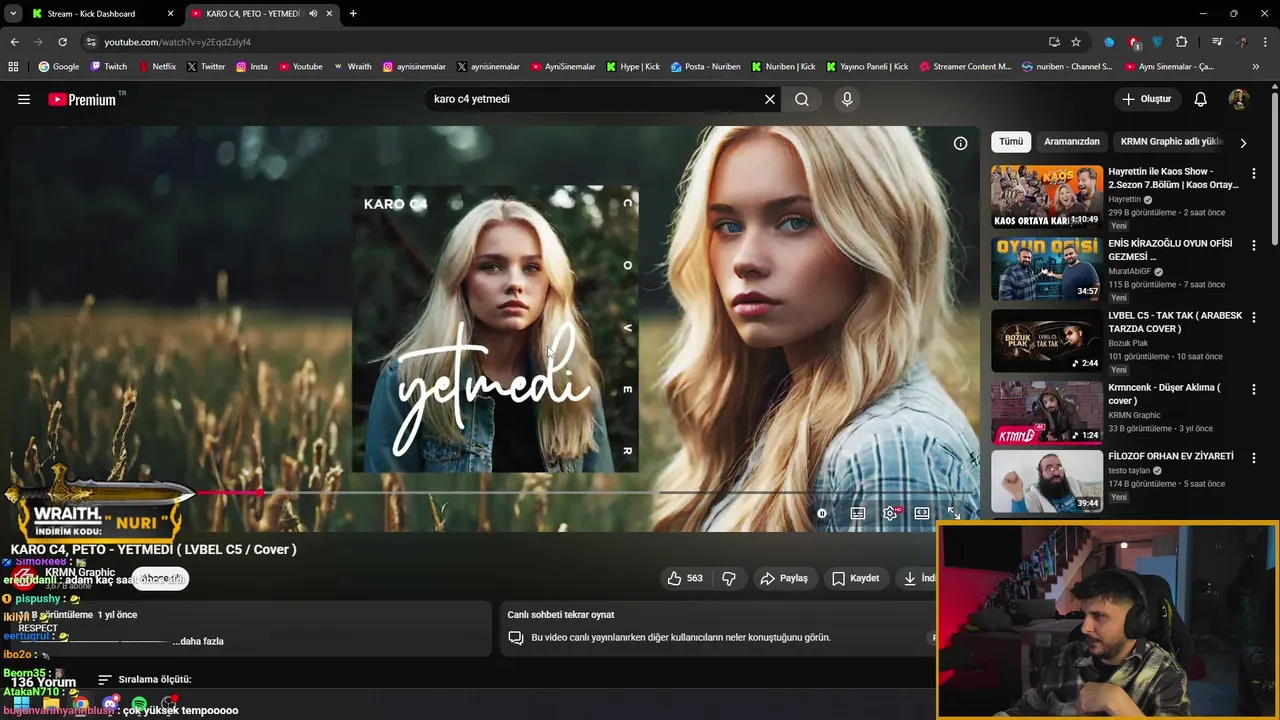
Task: Select the KRMN Graphic adlı yükle chip
Action: [x=1172, y=142]
